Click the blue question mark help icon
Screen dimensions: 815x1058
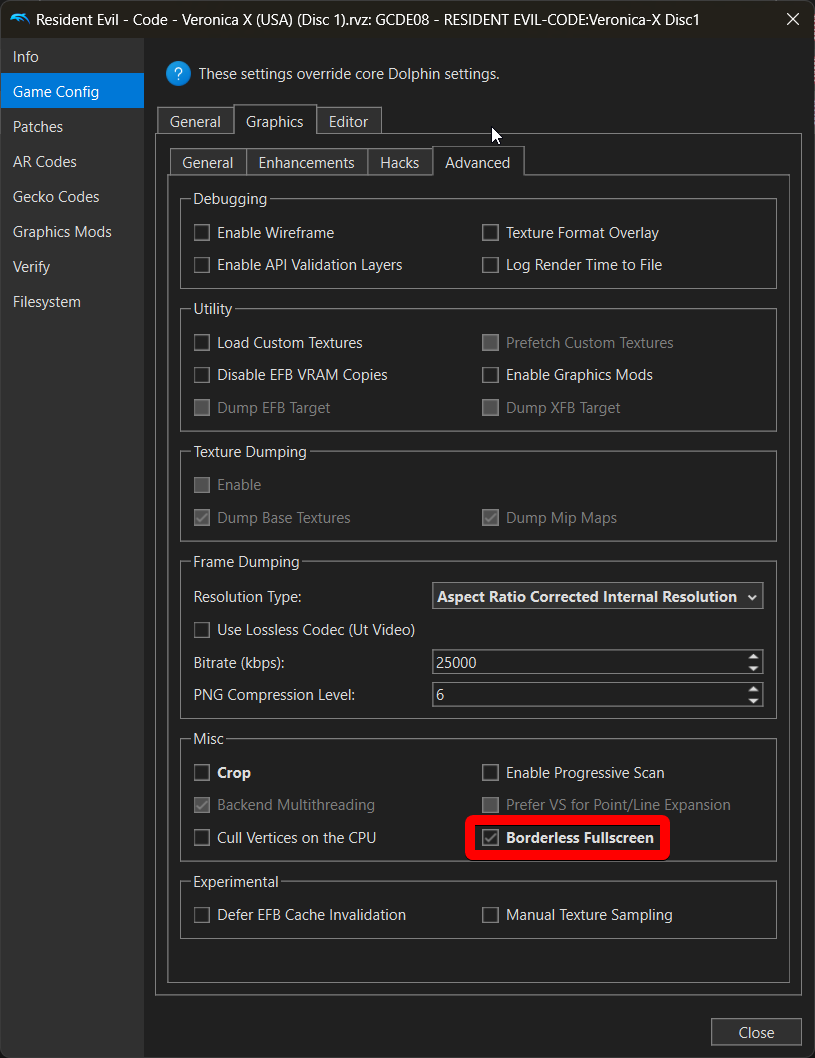[178, 74]
